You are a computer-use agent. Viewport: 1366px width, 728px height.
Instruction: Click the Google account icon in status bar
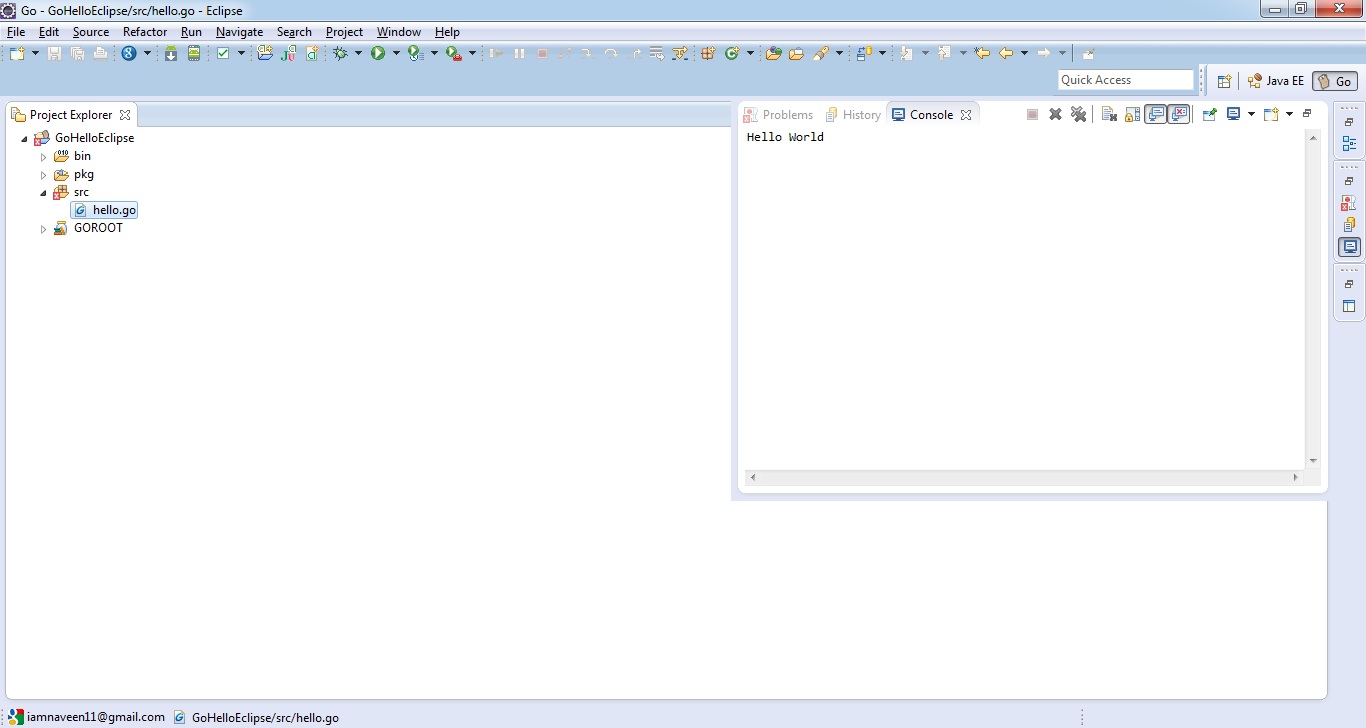15,717
